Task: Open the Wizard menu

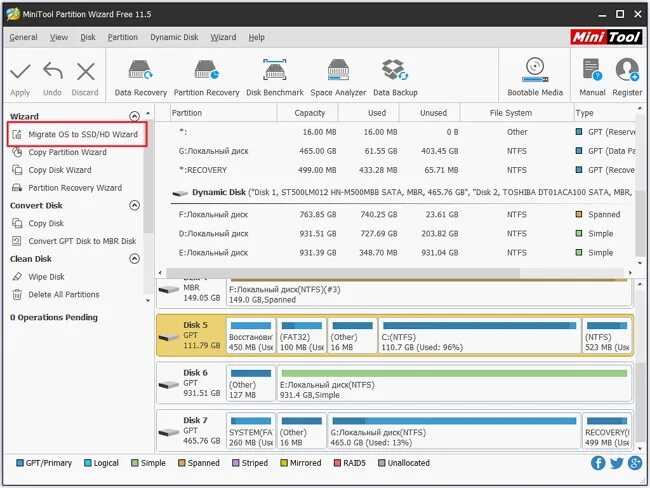Action: click(x=223, y=37)
